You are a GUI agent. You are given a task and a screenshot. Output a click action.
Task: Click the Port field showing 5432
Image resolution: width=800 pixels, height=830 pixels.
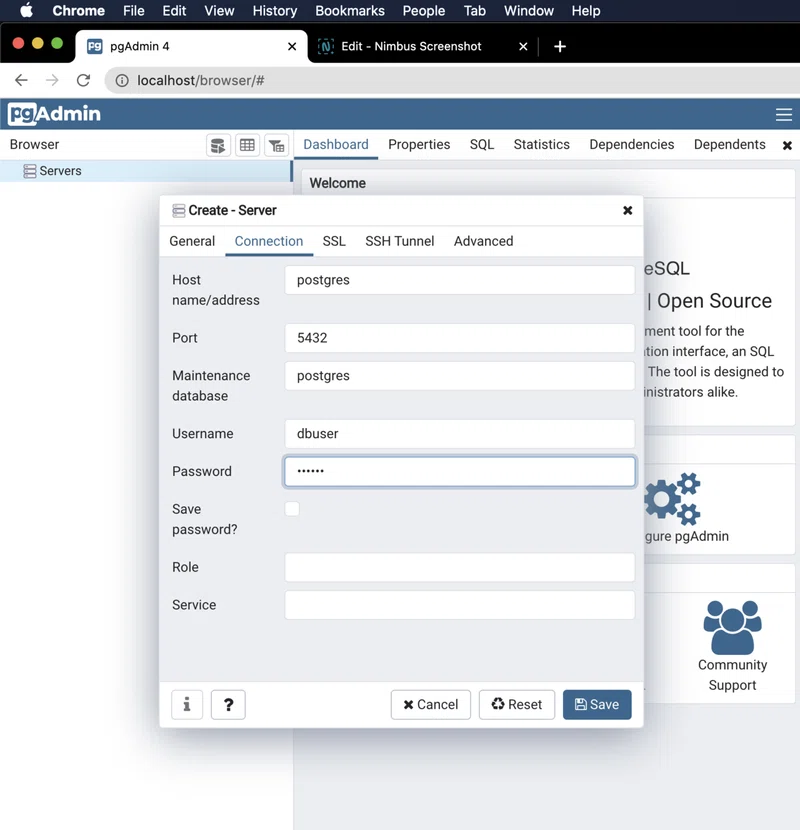(460, 338)
